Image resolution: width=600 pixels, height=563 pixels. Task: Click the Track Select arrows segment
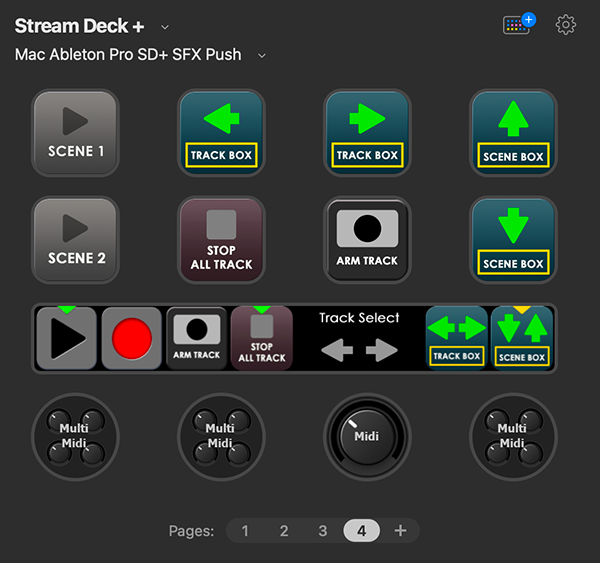point(359,338)
